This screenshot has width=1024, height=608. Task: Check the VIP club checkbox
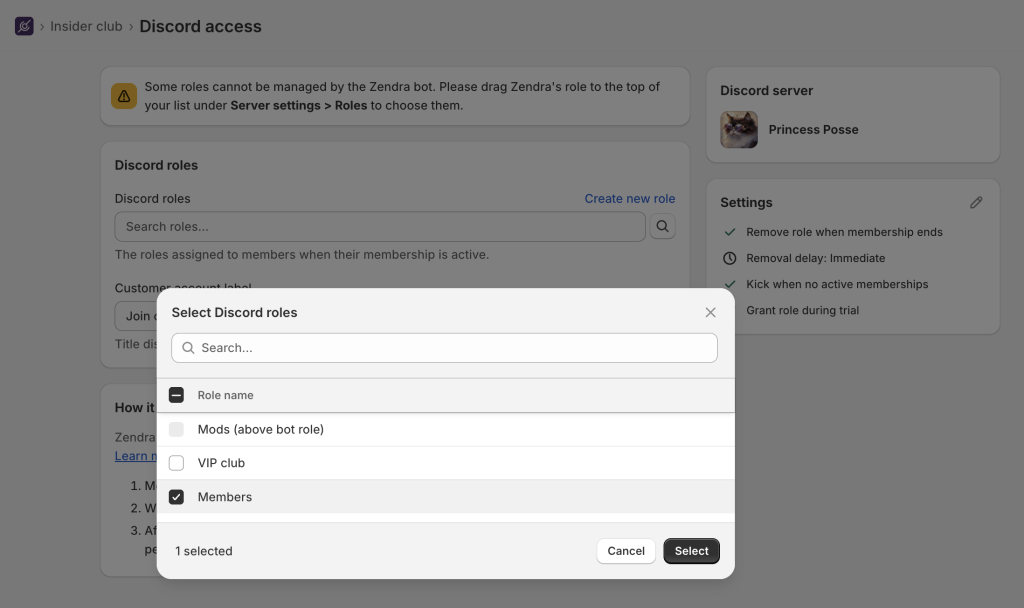176,463
